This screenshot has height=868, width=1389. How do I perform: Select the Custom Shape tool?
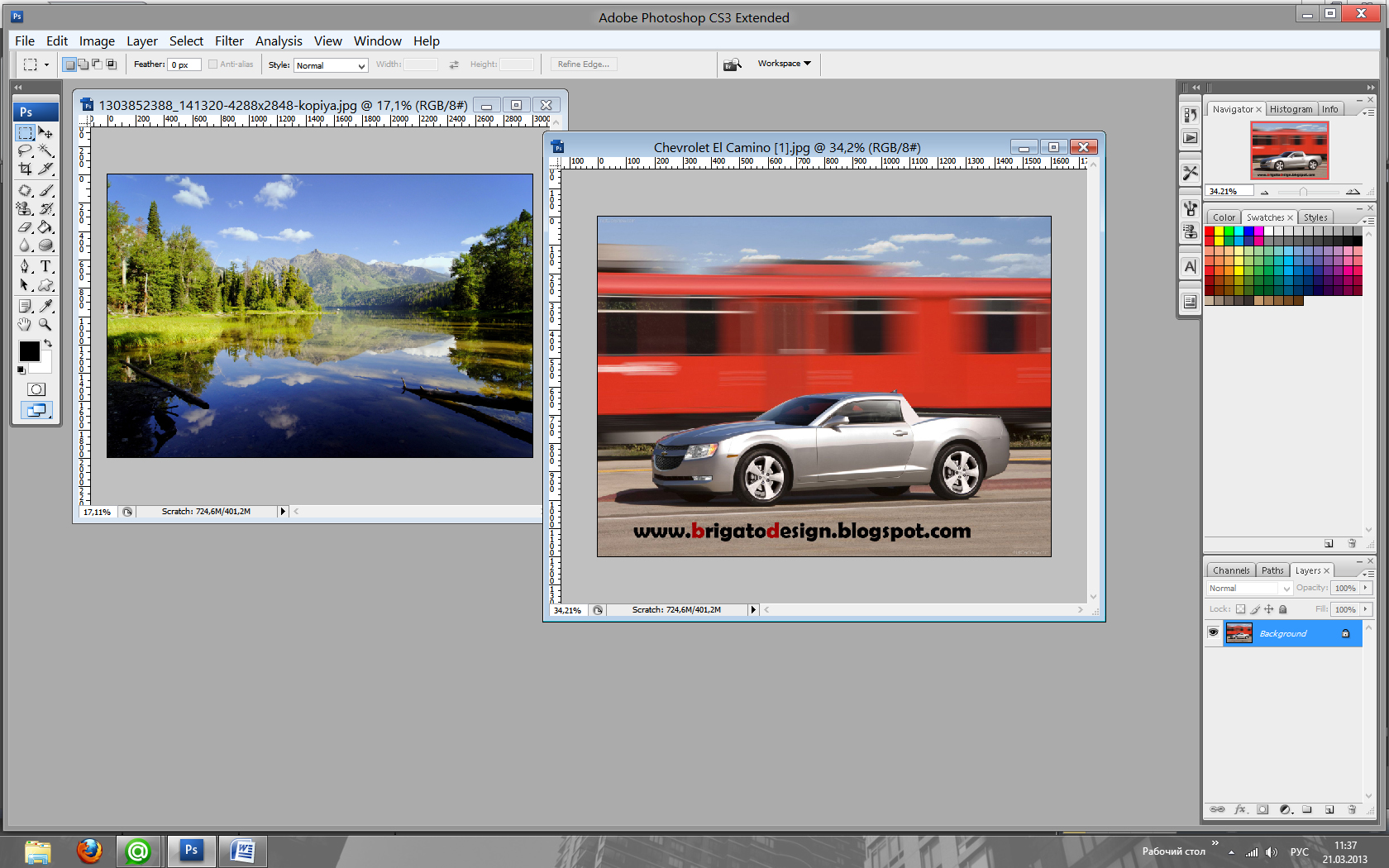click(x=45, y=284)
